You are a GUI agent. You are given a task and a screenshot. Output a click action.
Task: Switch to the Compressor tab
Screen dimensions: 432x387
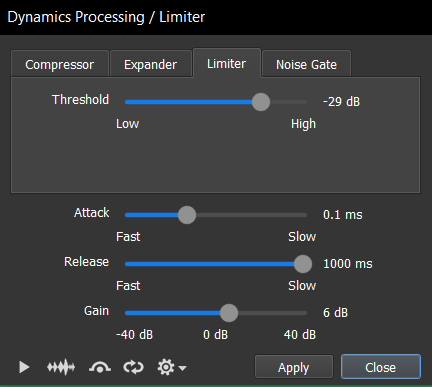[x=60, y=64]
